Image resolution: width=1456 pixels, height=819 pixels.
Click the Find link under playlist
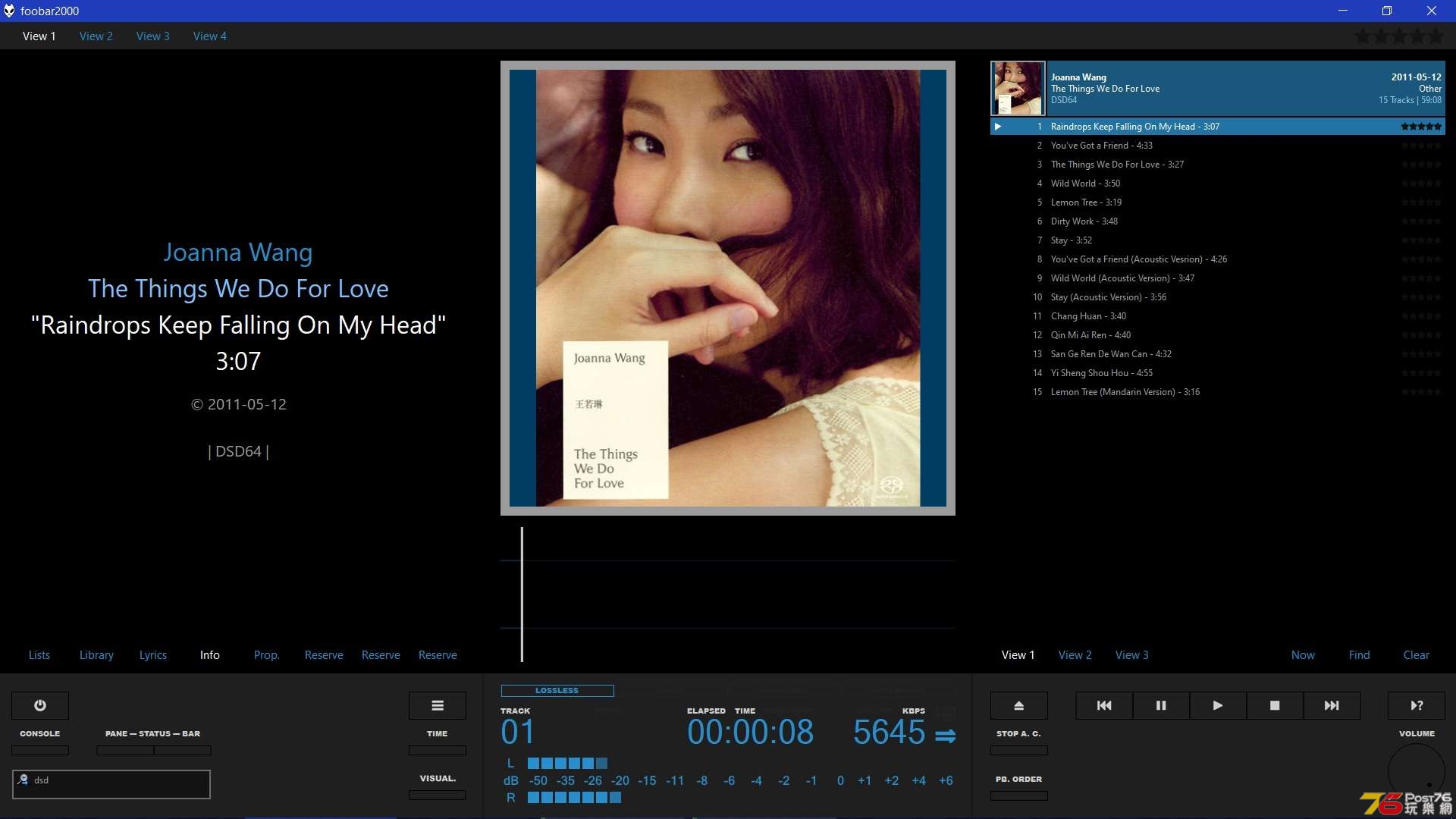click(x=1360, y=654)
